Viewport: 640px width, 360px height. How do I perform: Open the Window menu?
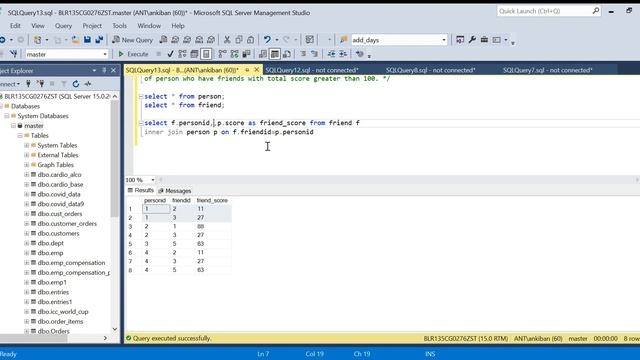(149, 26)
